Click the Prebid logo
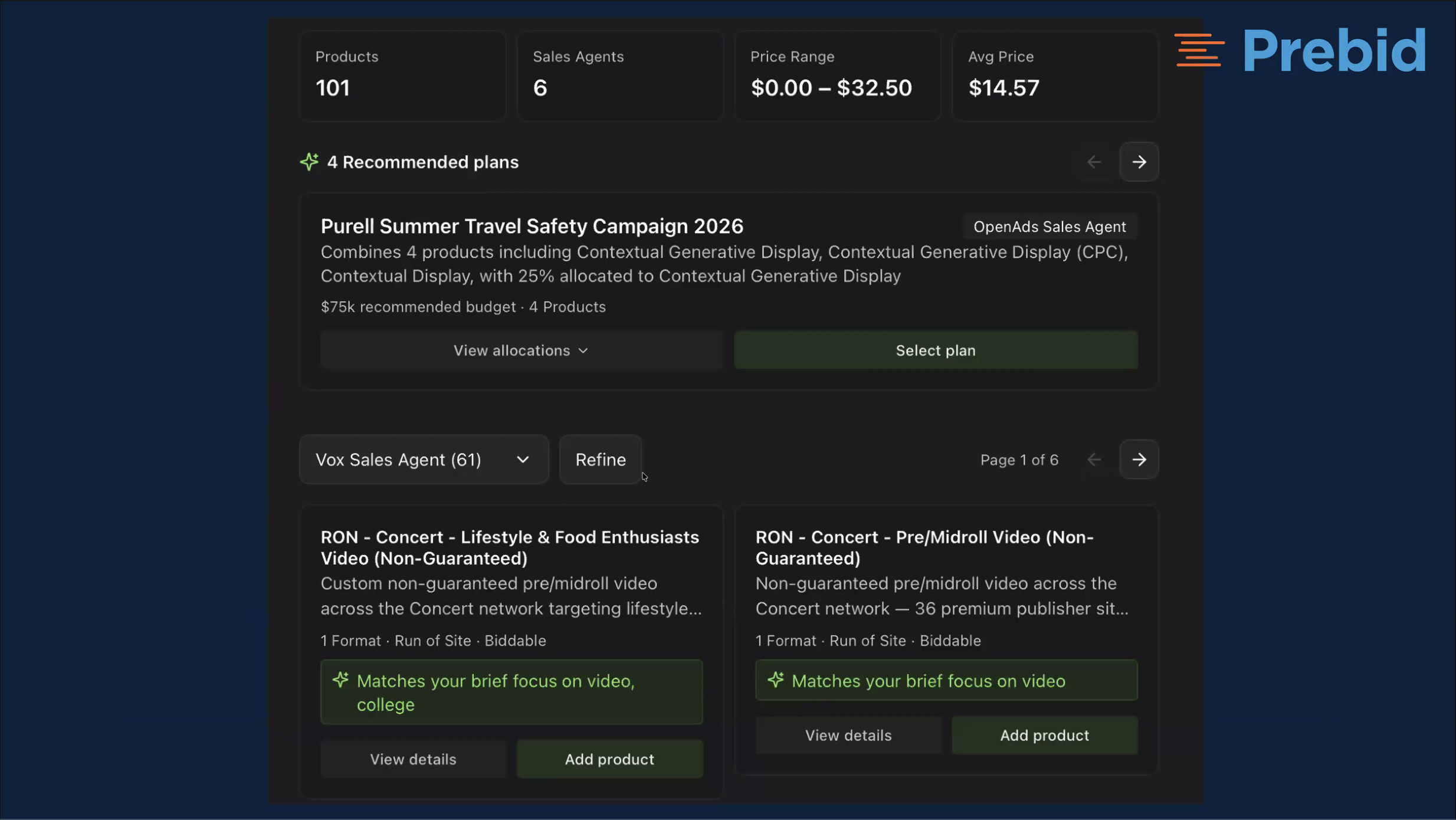Viewport: 1456px width, 820px height. pyautogui.click(x=1300, y=50)
